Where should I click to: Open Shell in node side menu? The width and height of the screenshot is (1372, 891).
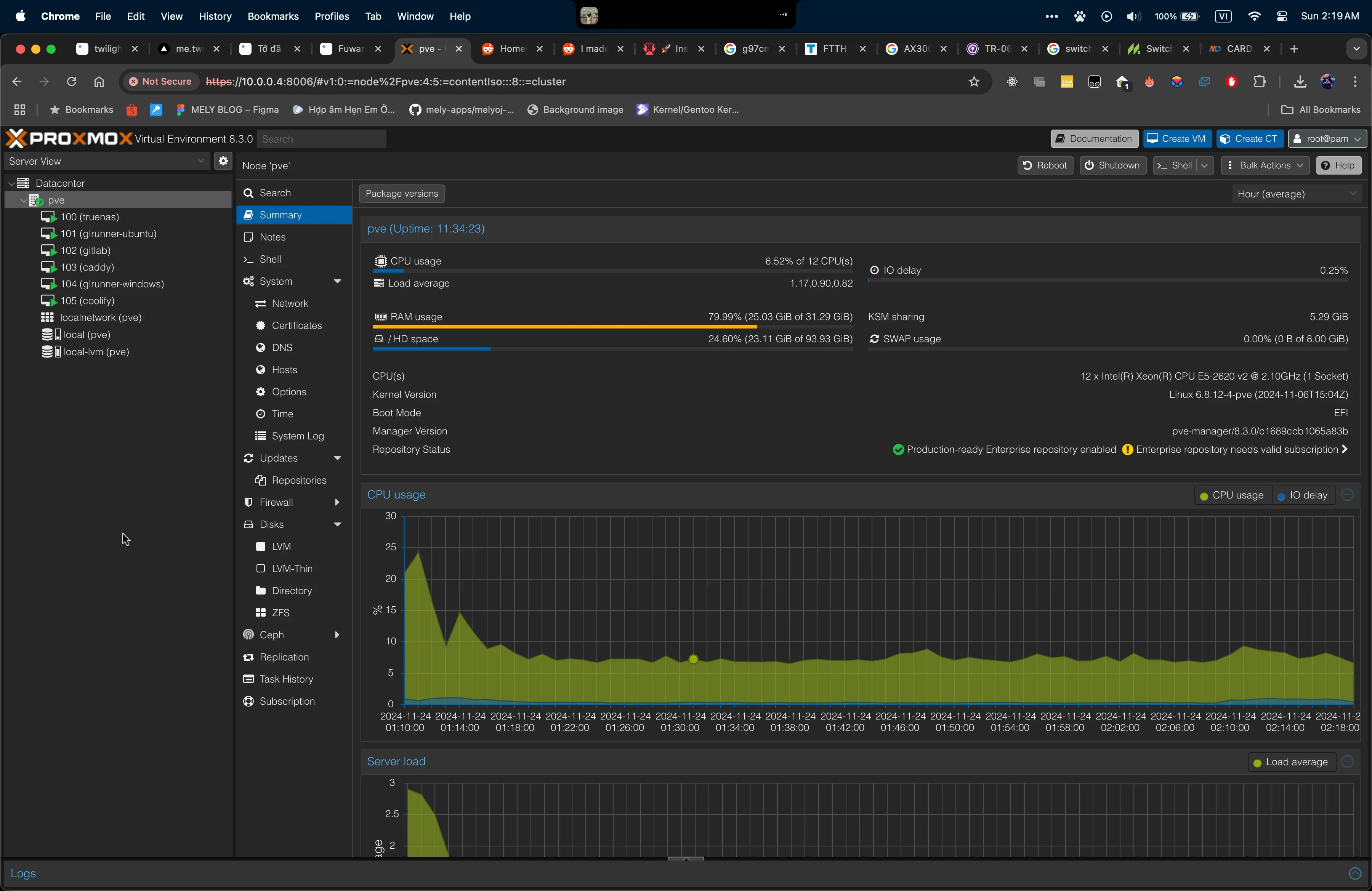[294, 260]
